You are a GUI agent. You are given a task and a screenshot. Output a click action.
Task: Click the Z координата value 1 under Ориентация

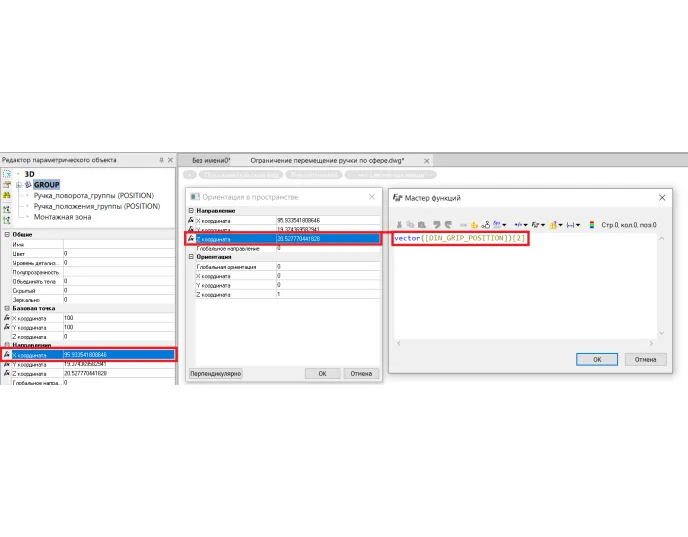[328, 294]
